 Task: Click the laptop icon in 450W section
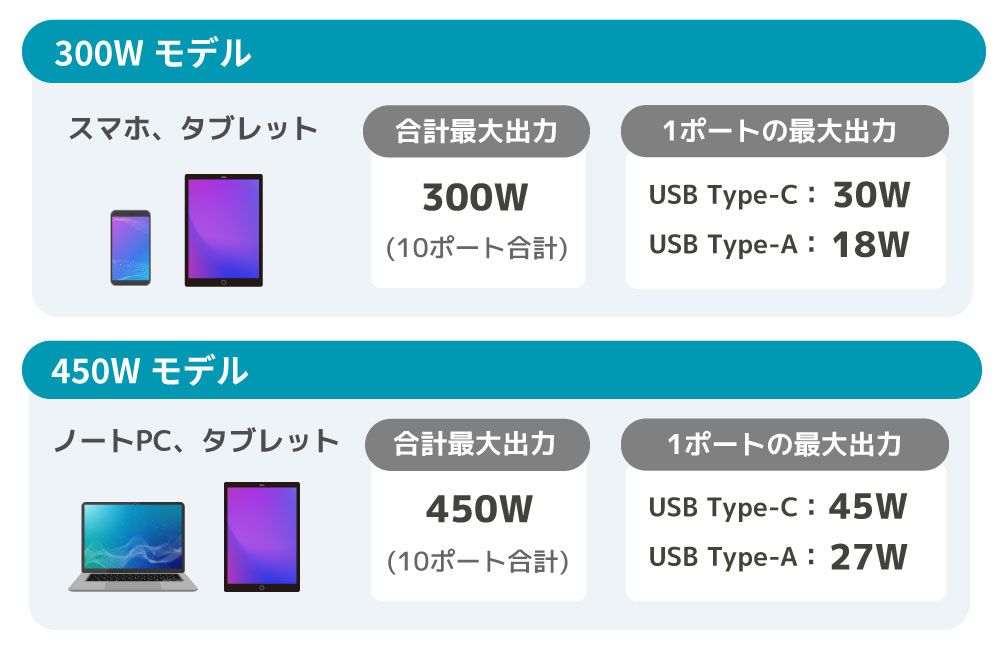[133, 547]
